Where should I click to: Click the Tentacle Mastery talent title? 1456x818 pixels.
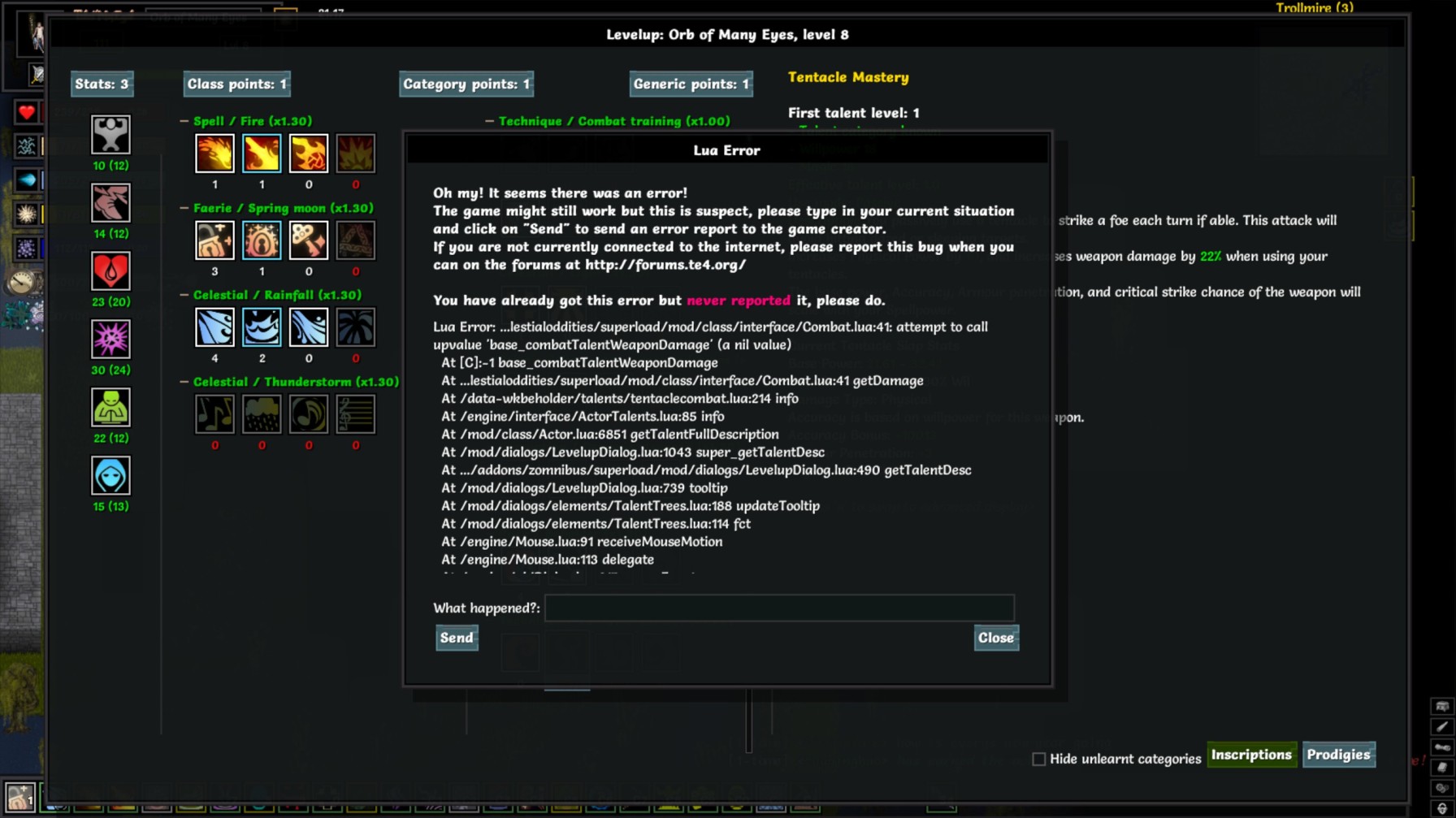point(848,77)
